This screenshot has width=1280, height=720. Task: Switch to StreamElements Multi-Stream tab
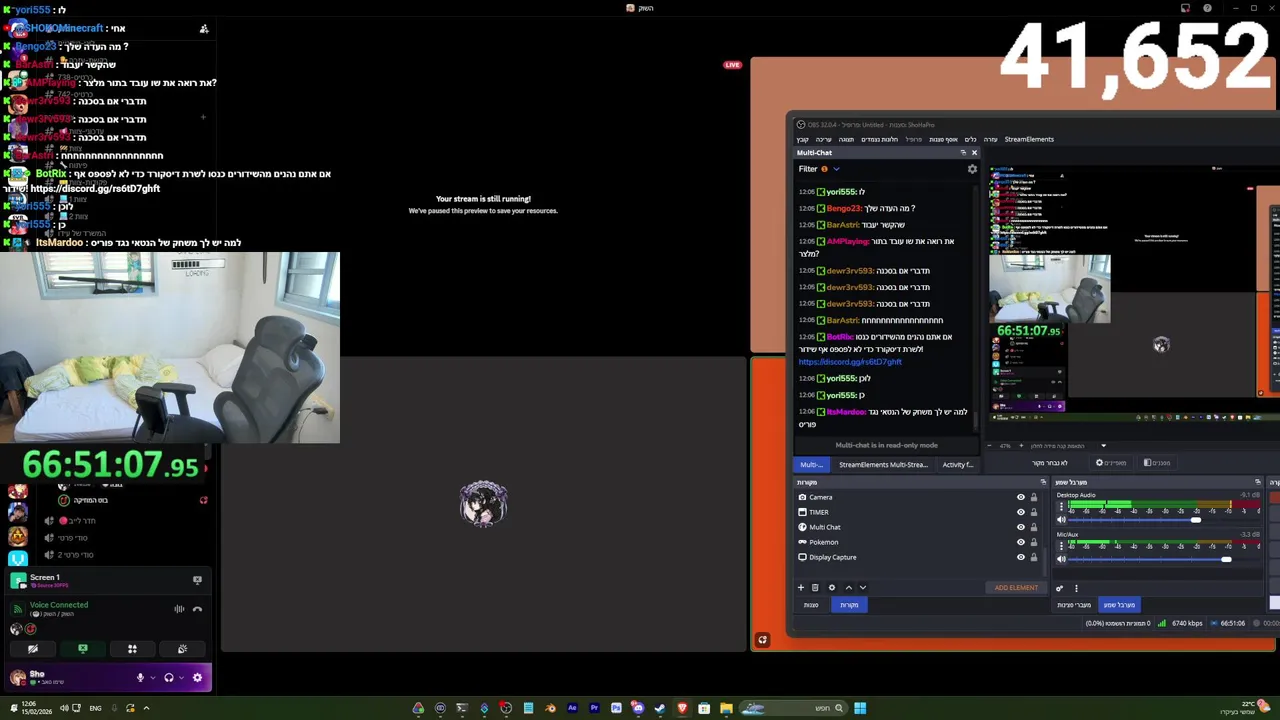click(883, 464)
